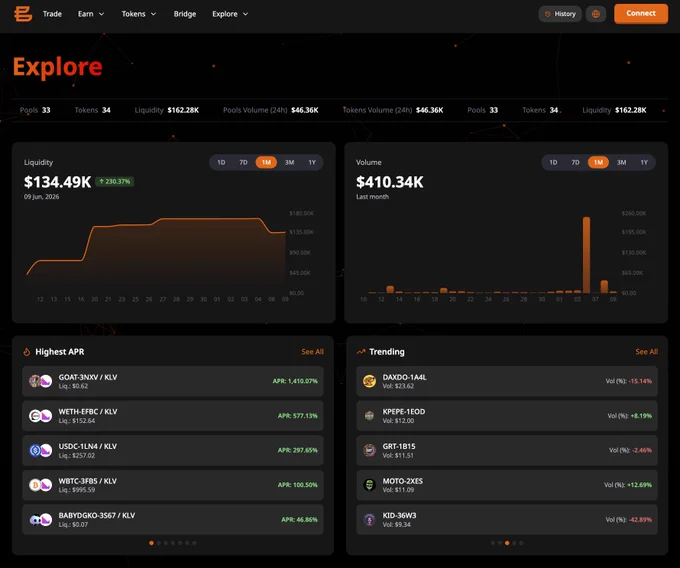Go to active Trending carousel dot

tap(507, 543)
